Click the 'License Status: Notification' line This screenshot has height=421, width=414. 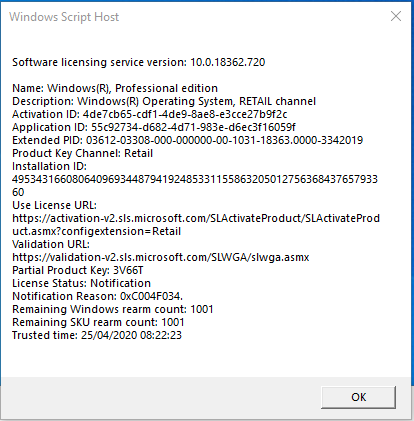pos(82,283)
